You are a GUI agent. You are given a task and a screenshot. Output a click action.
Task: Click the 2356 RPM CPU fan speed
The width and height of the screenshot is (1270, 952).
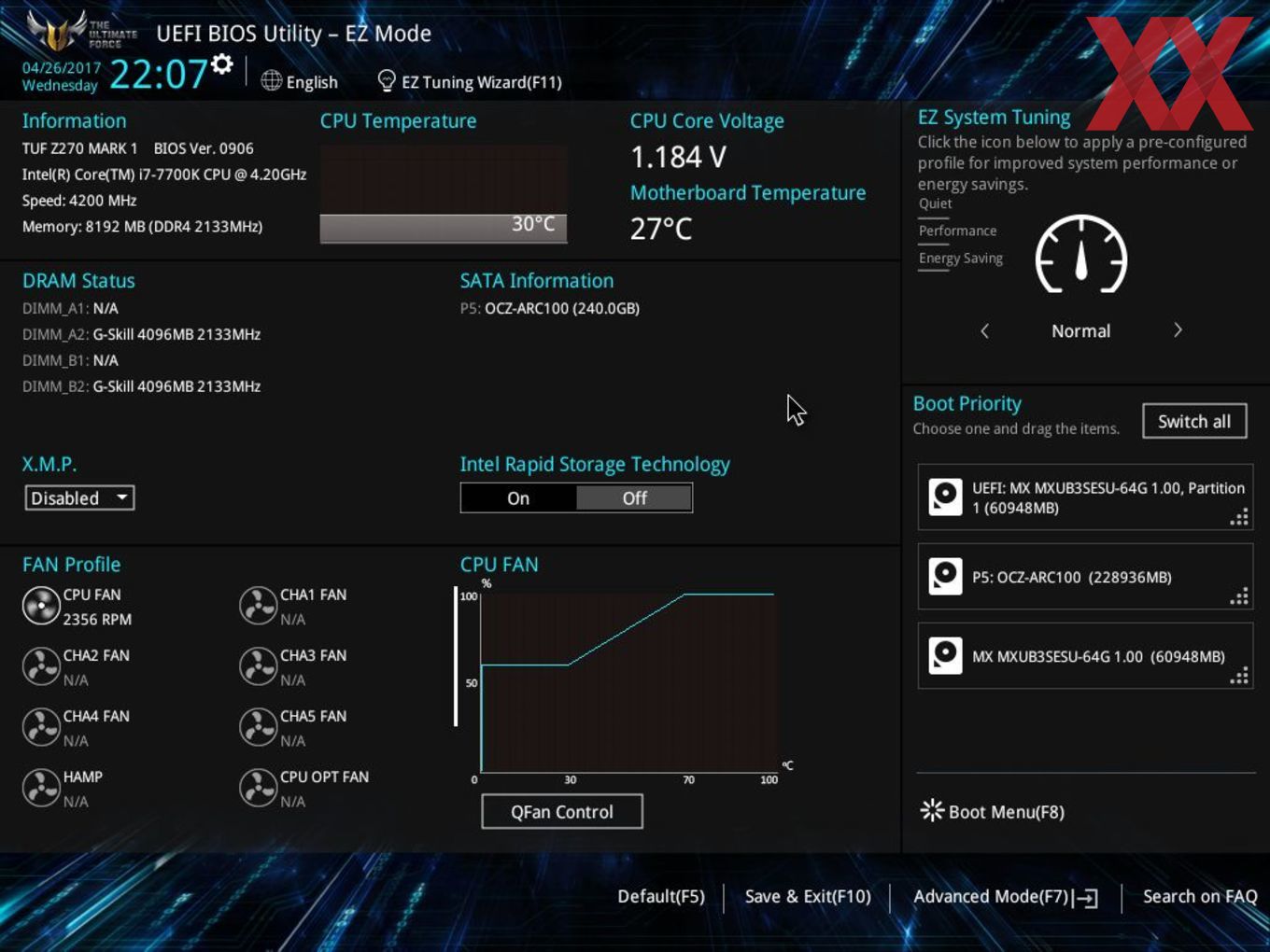tap(97, 619)
